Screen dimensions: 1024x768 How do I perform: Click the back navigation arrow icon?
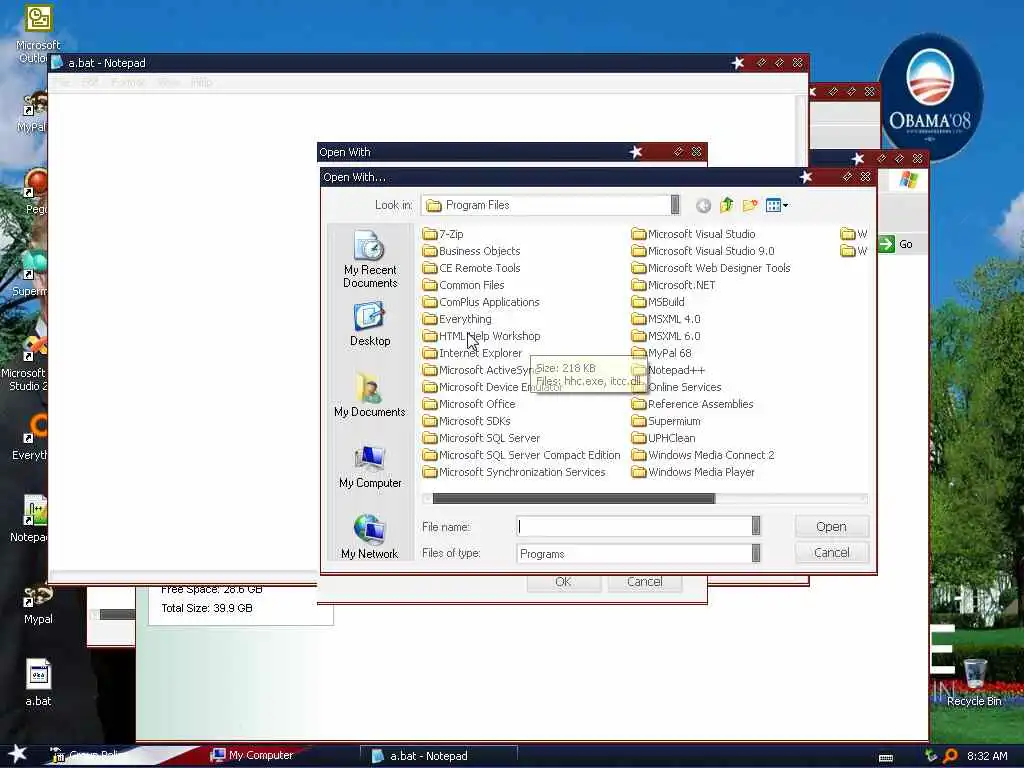[703, 206]
